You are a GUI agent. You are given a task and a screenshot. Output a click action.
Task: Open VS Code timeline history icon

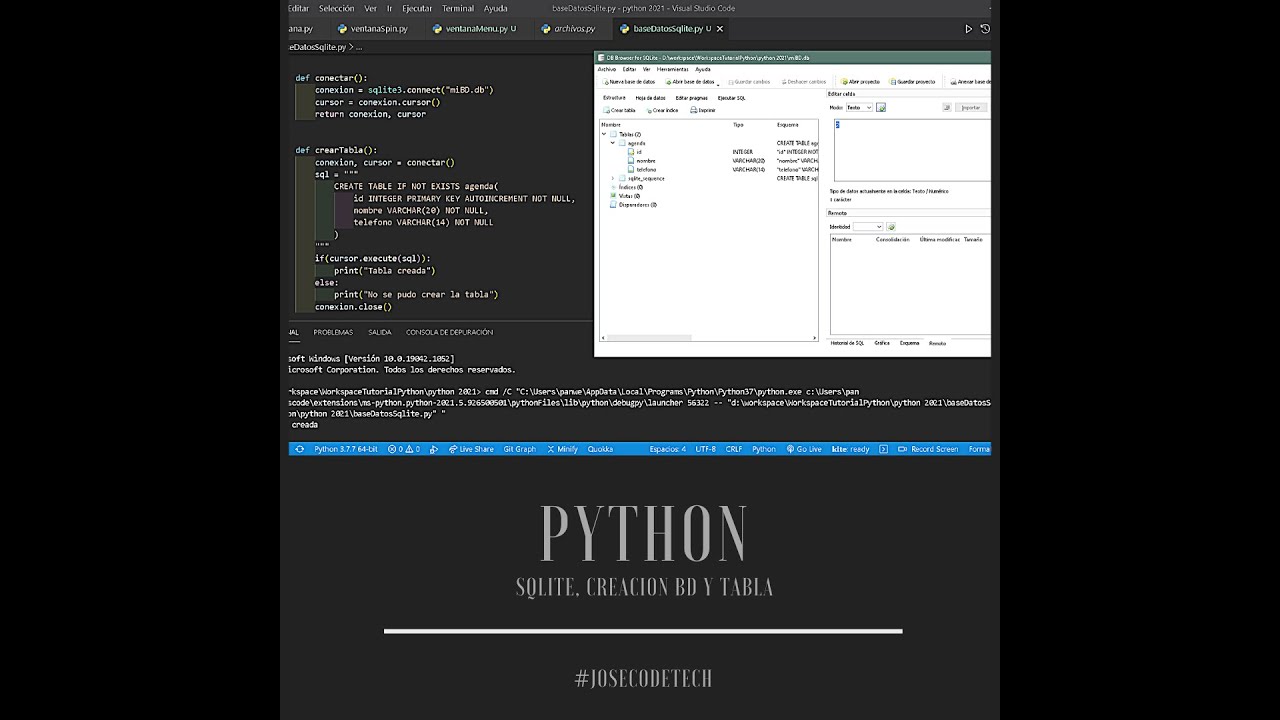(985, 29)
